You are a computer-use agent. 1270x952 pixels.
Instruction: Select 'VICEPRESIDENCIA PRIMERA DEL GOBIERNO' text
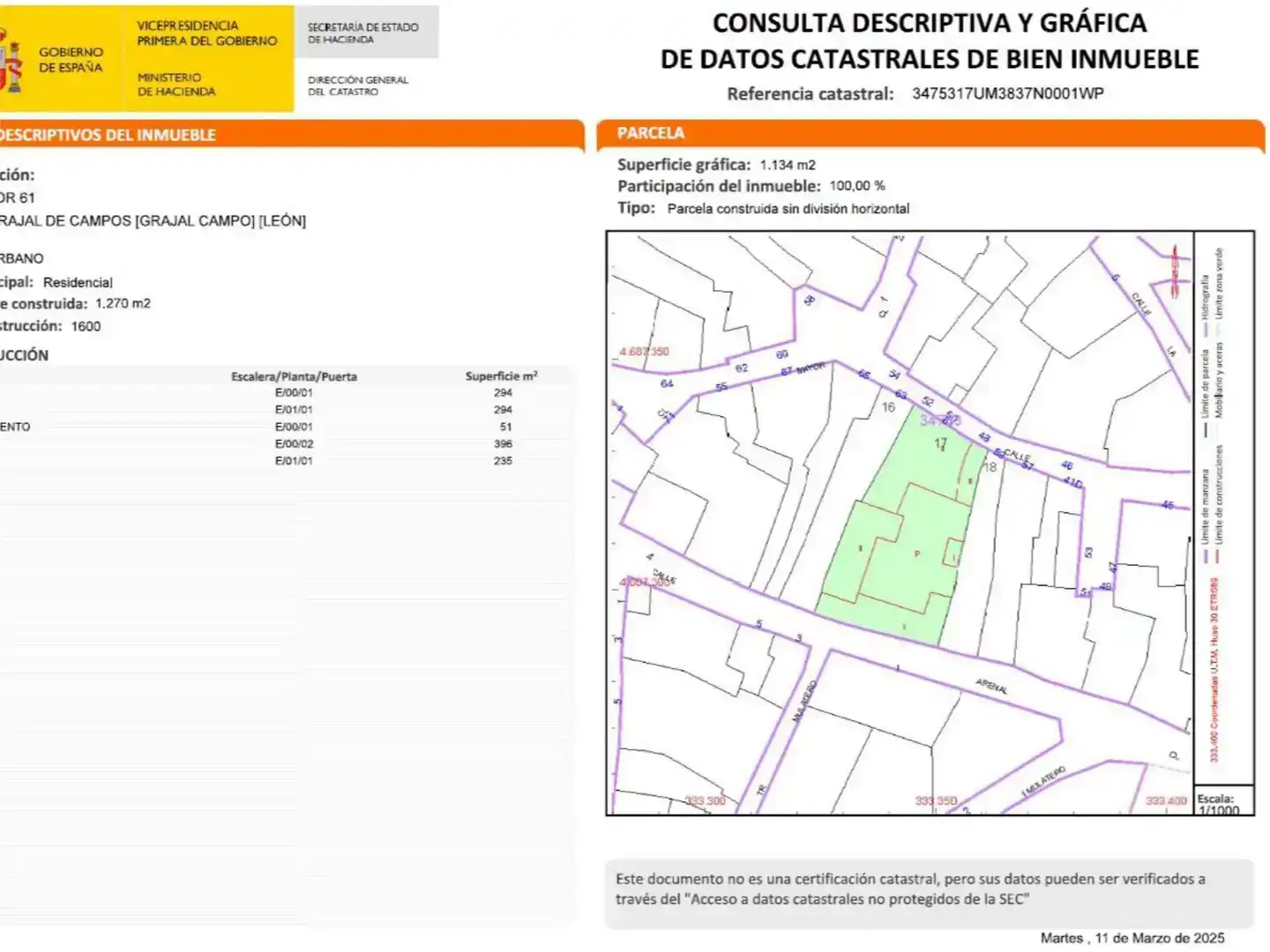click(207, 33)
